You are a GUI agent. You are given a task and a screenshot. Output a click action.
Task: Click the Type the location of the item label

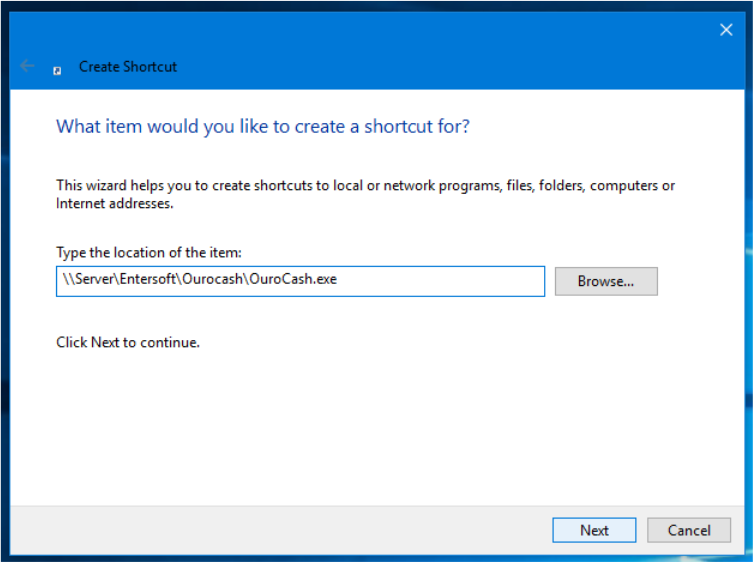point(149,253)
